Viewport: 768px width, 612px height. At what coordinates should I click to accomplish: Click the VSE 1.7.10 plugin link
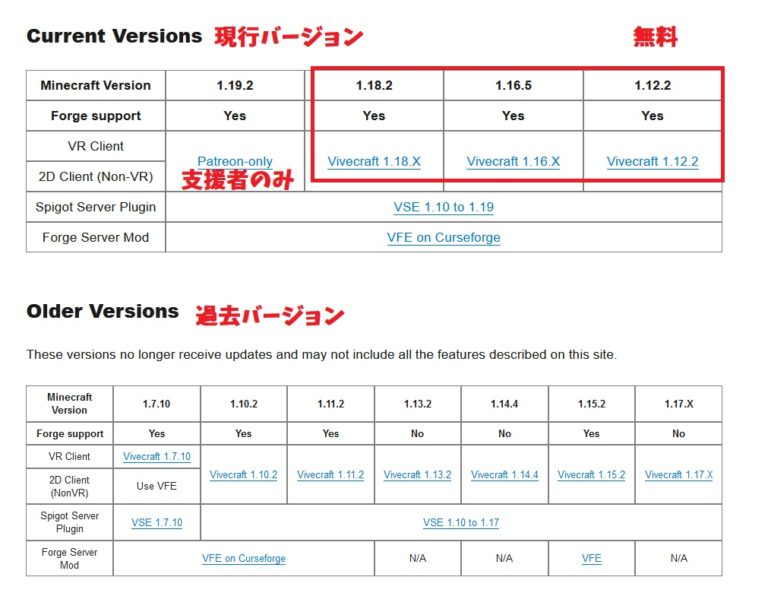157,522
